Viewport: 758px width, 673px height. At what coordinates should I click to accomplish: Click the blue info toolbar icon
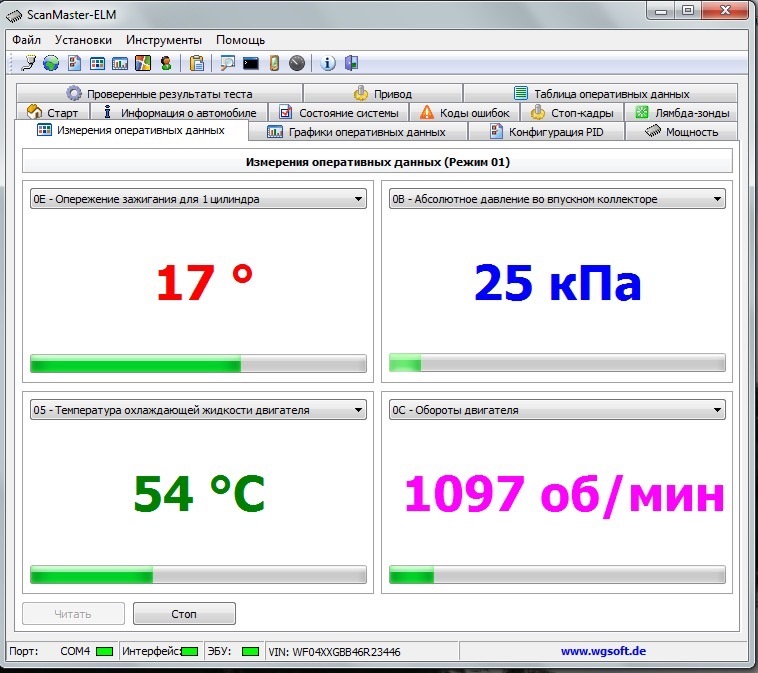tap(328, 63)
